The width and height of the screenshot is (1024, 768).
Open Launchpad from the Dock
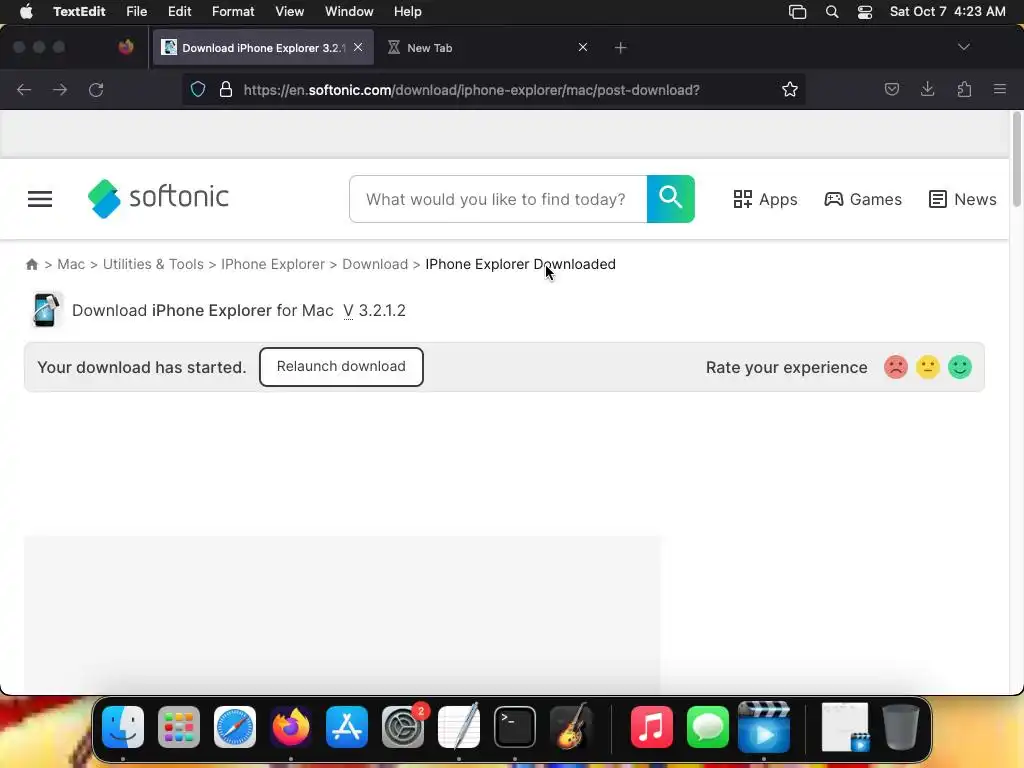pyautogui.click(x=179, y=727)
